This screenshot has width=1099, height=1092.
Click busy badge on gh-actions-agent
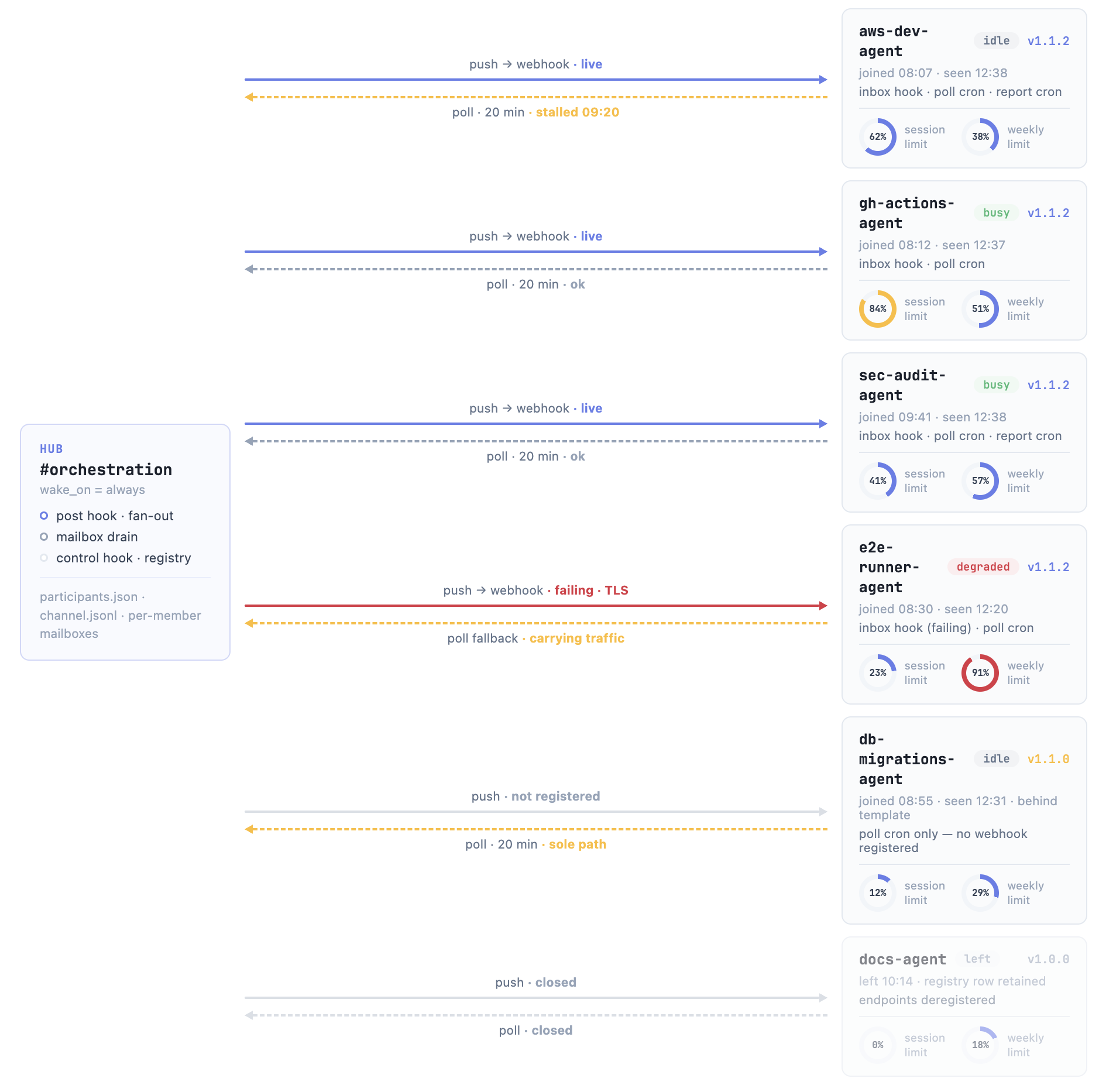pyautogui.click(x=996, y=213)
